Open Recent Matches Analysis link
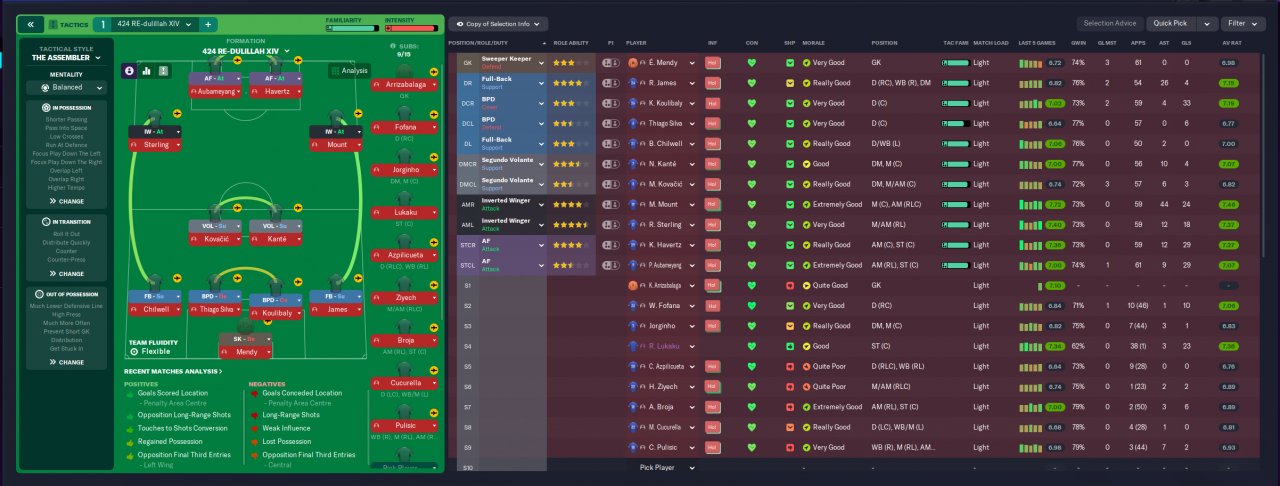1280x486 pixels. pos(173,371)
